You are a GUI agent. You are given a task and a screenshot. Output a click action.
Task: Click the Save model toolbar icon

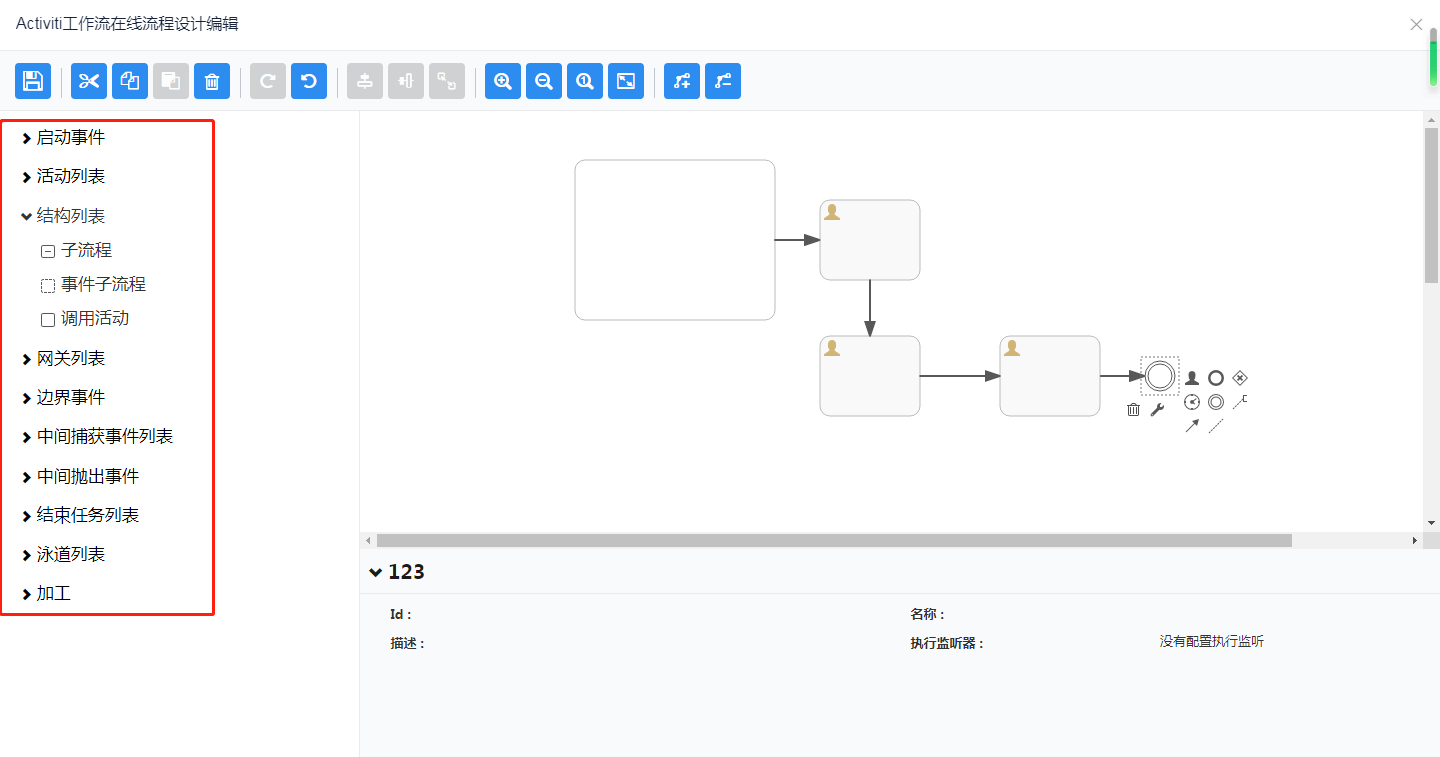coord(33,81)
